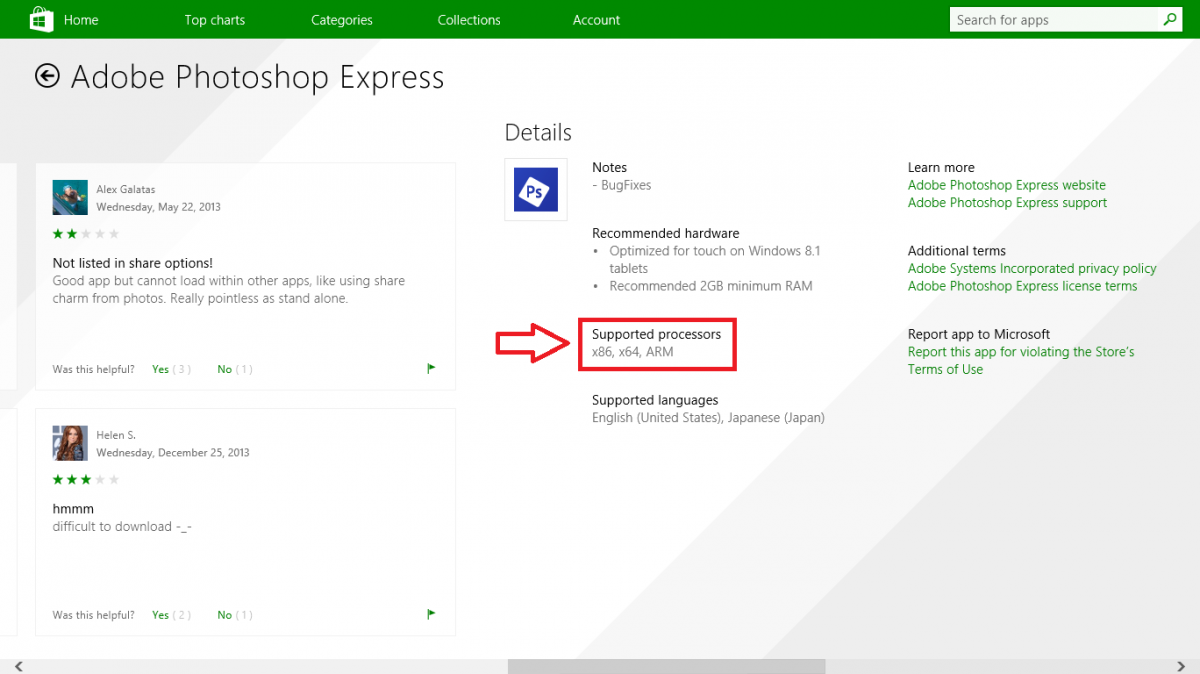1200x674 pixels.
Task: Click the Windows Store logo icon
Action: coord(41,19)
